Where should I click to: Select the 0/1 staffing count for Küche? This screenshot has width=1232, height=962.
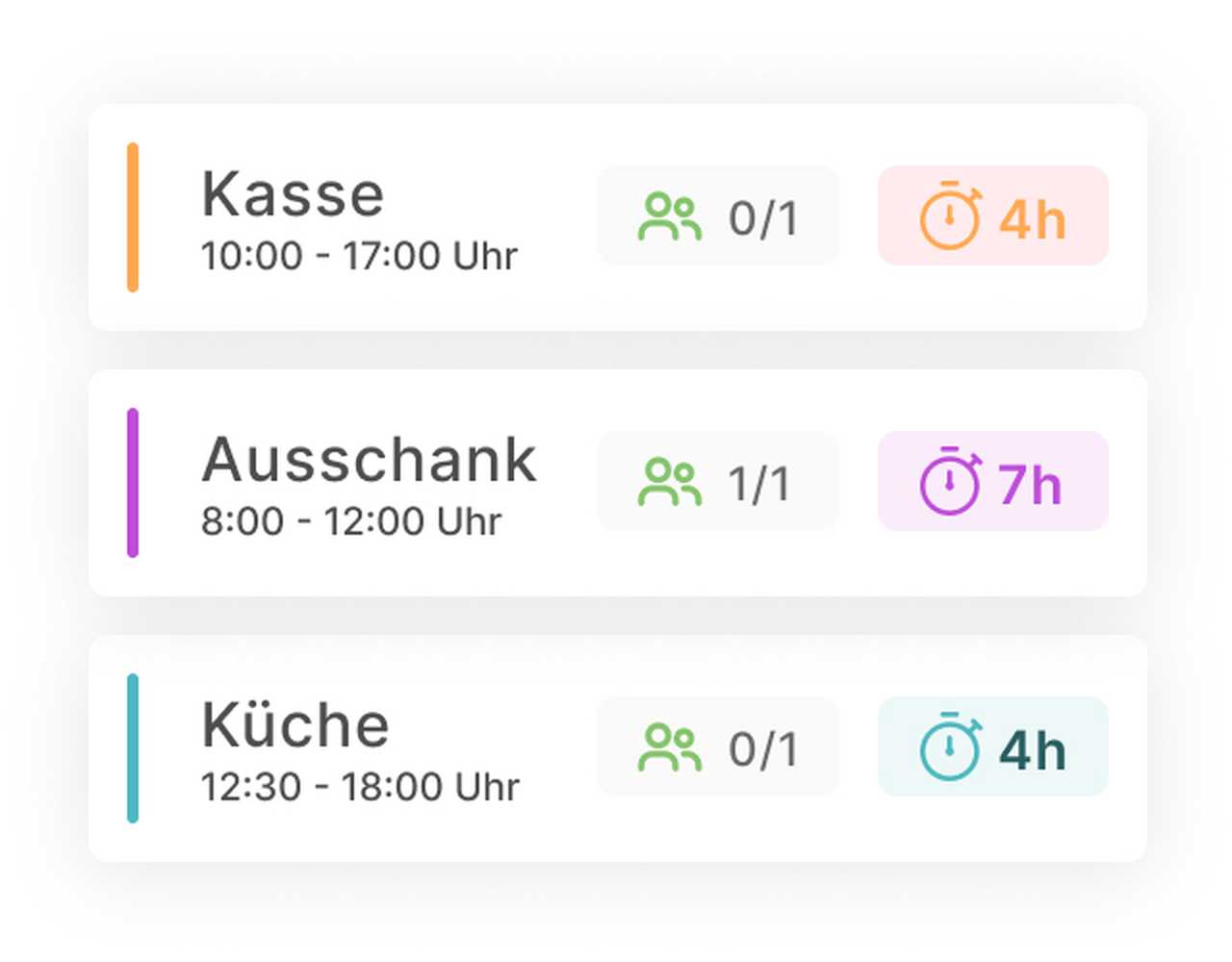click(763, 749)
